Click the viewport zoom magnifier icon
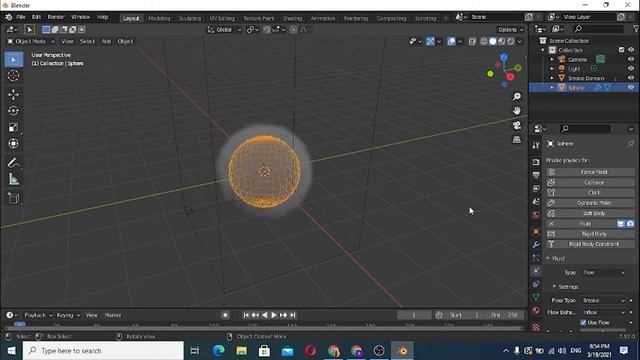Viewport: 640px width, 360px height. pyautogui.click(x=517, y=97)
